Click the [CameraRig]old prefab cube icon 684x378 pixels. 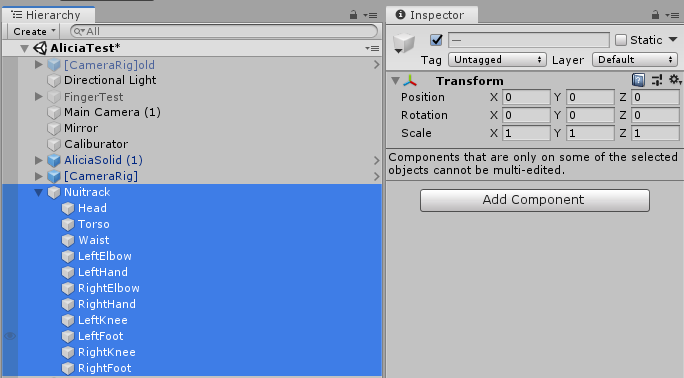pyautogui.click(x=54, y=65)
